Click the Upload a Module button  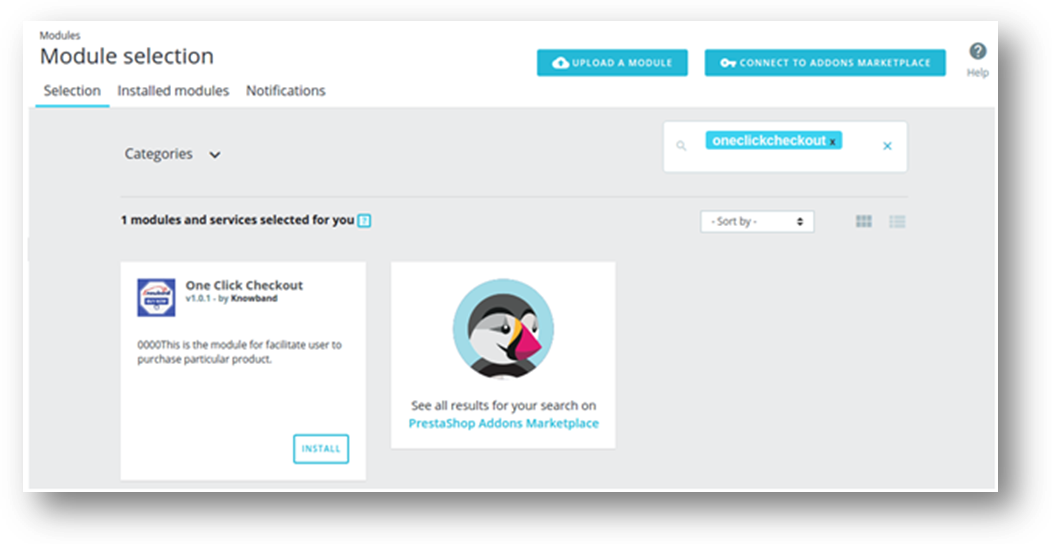point(612,62)
